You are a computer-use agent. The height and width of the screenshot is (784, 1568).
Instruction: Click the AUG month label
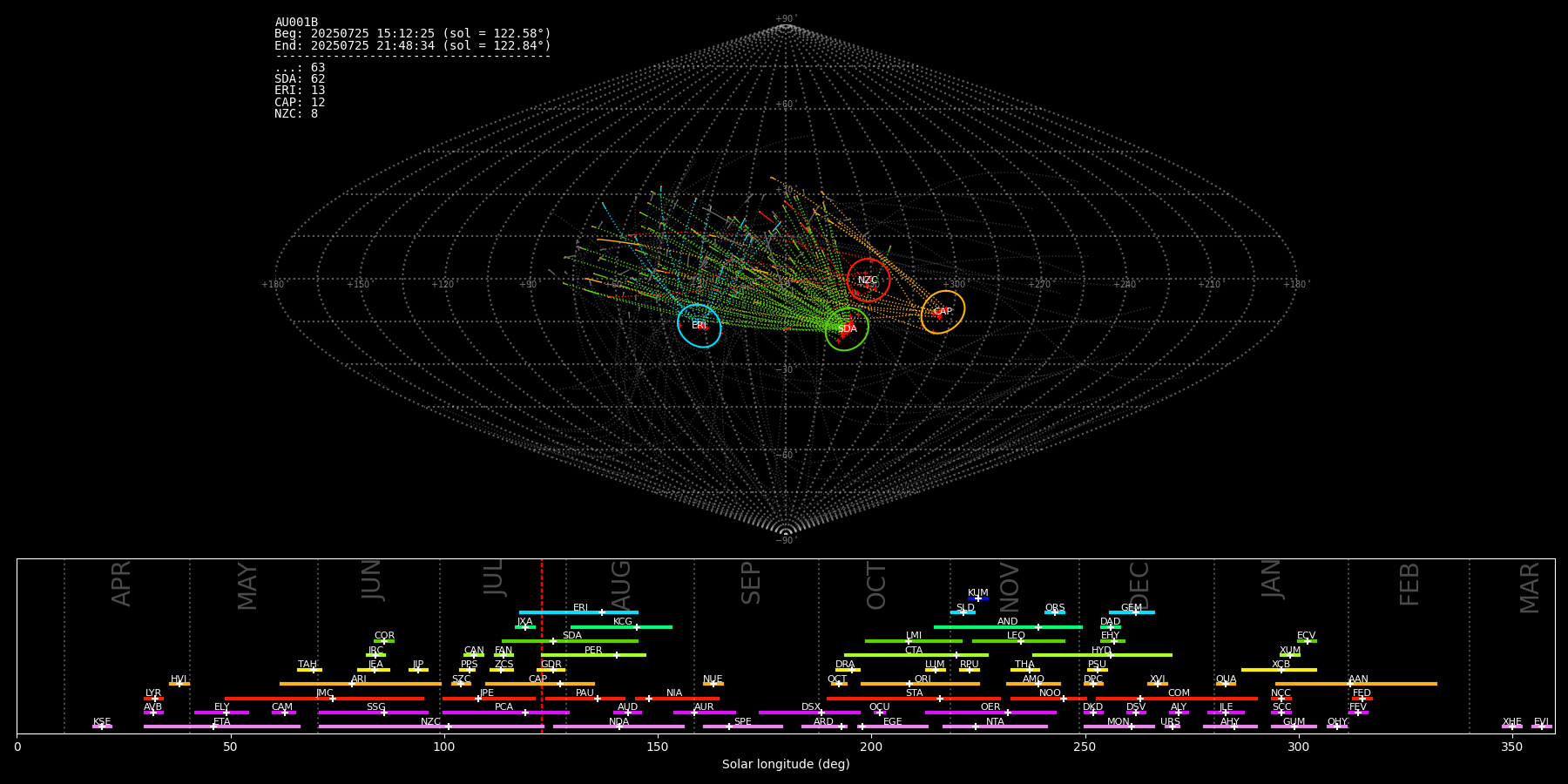point(621,584)
